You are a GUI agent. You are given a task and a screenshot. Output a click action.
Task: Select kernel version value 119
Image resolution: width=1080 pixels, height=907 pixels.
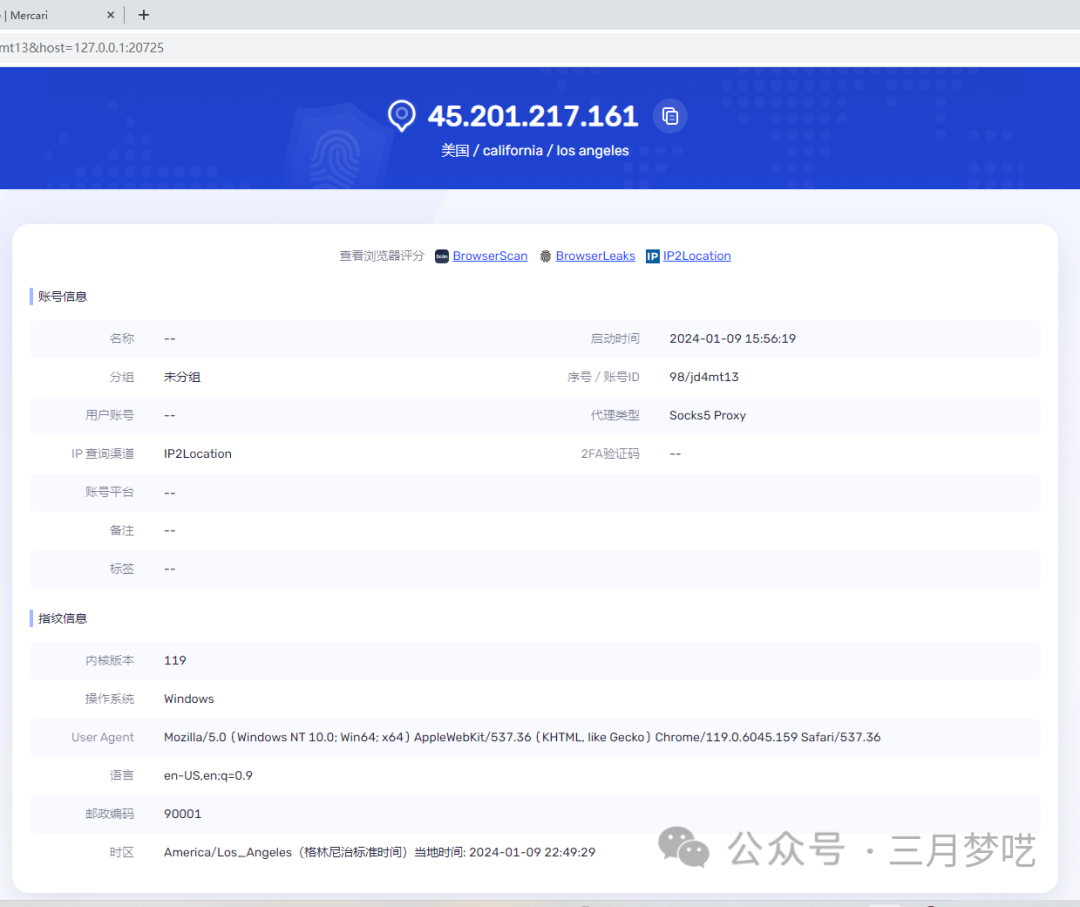point(175,660)
